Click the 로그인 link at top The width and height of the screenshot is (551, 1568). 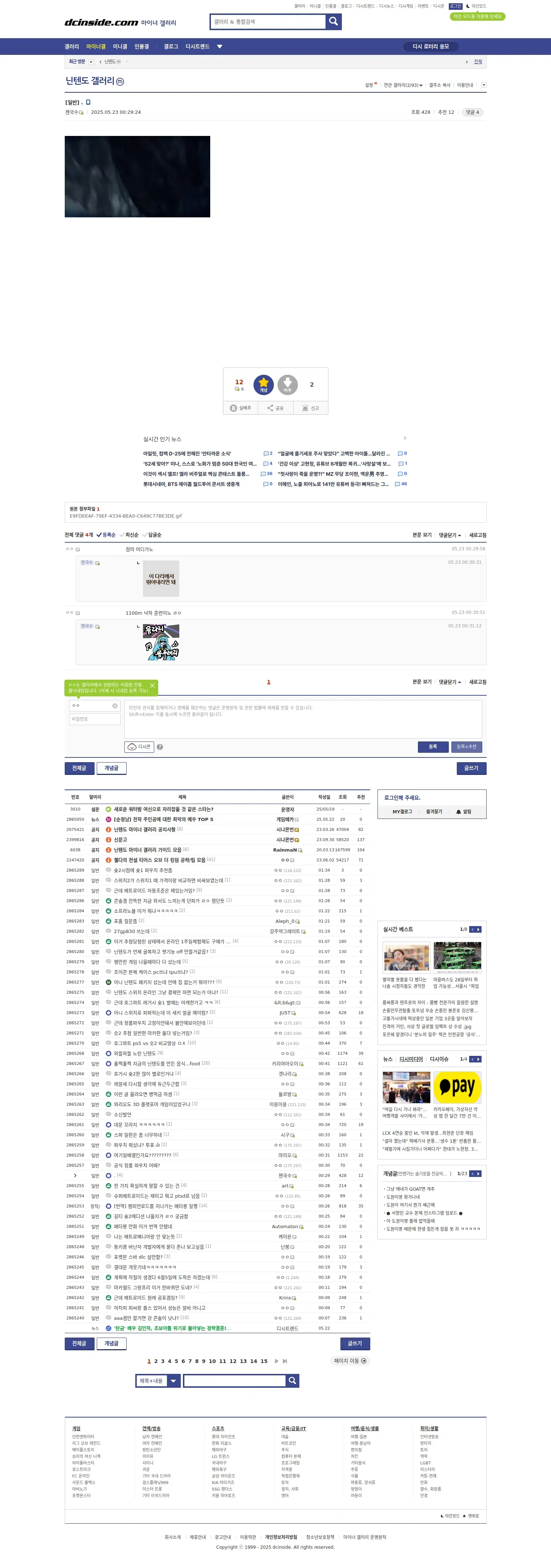tap(455, 6)
